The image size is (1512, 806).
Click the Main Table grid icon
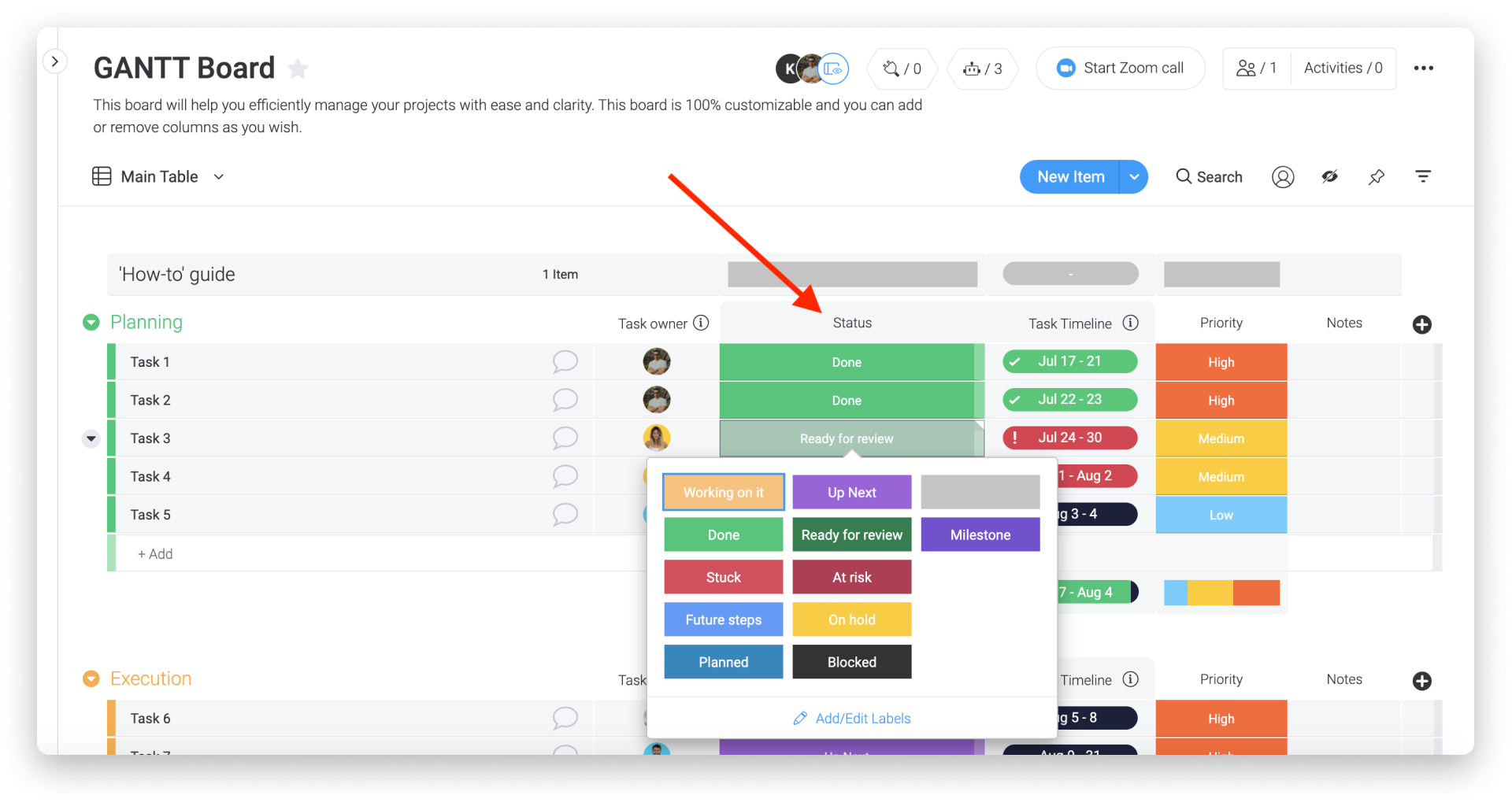pyautogui.click(x=102, y=176)
